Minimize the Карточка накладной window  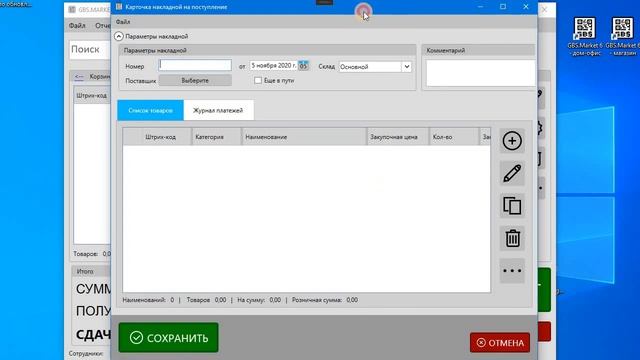[x=480, y=7]
